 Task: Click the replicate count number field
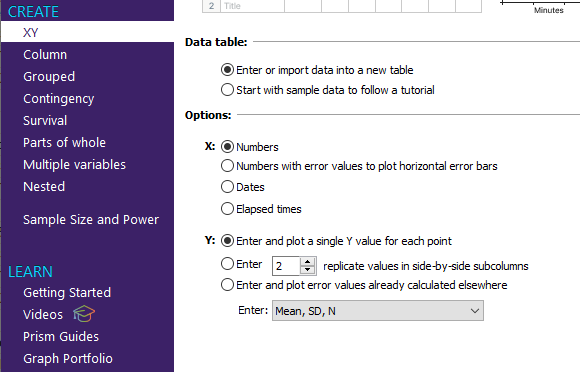pyautogui.click(x=286, y=266)
